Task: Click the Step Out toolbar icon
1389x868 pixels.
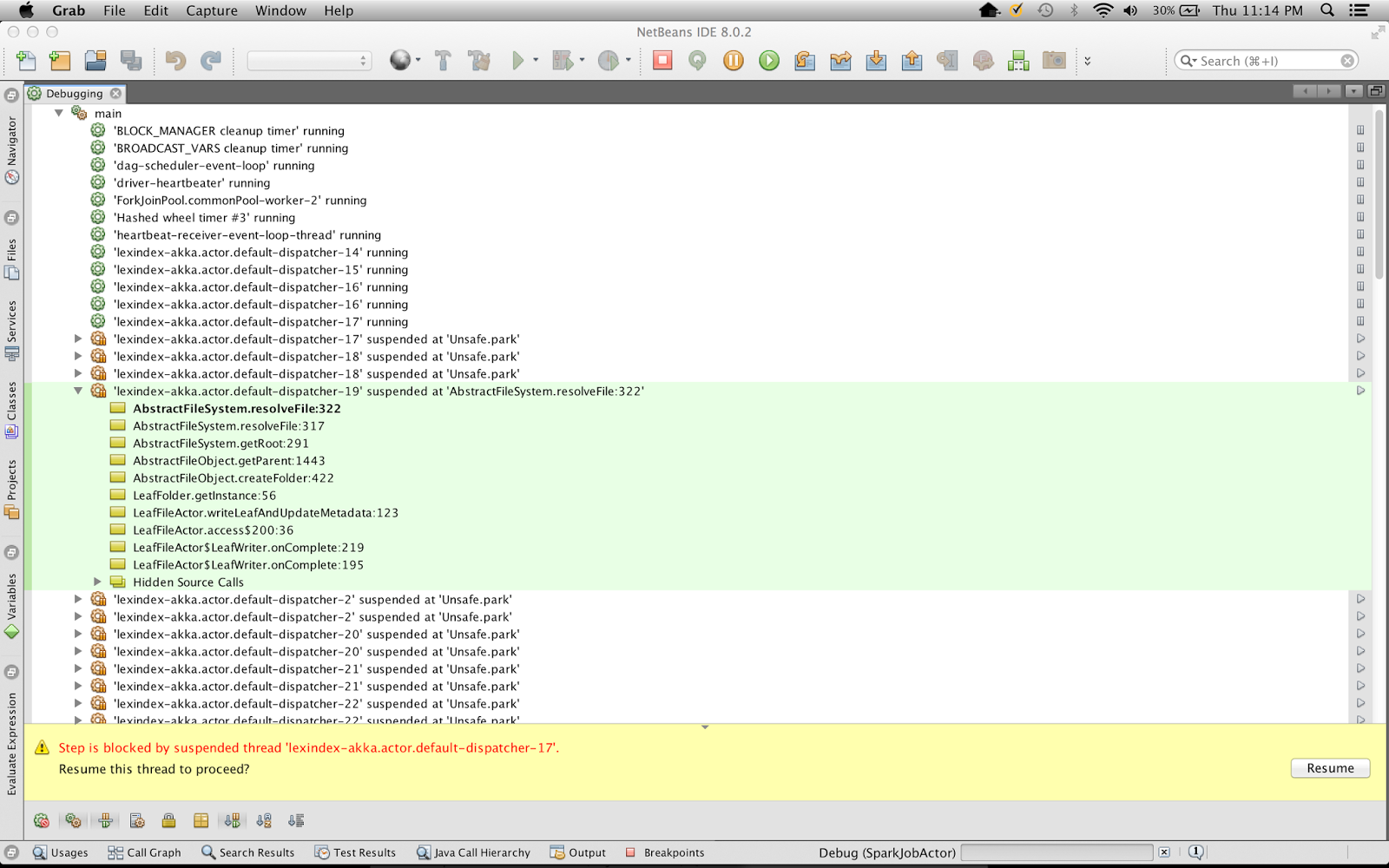Action: click(x=912, y=60)
